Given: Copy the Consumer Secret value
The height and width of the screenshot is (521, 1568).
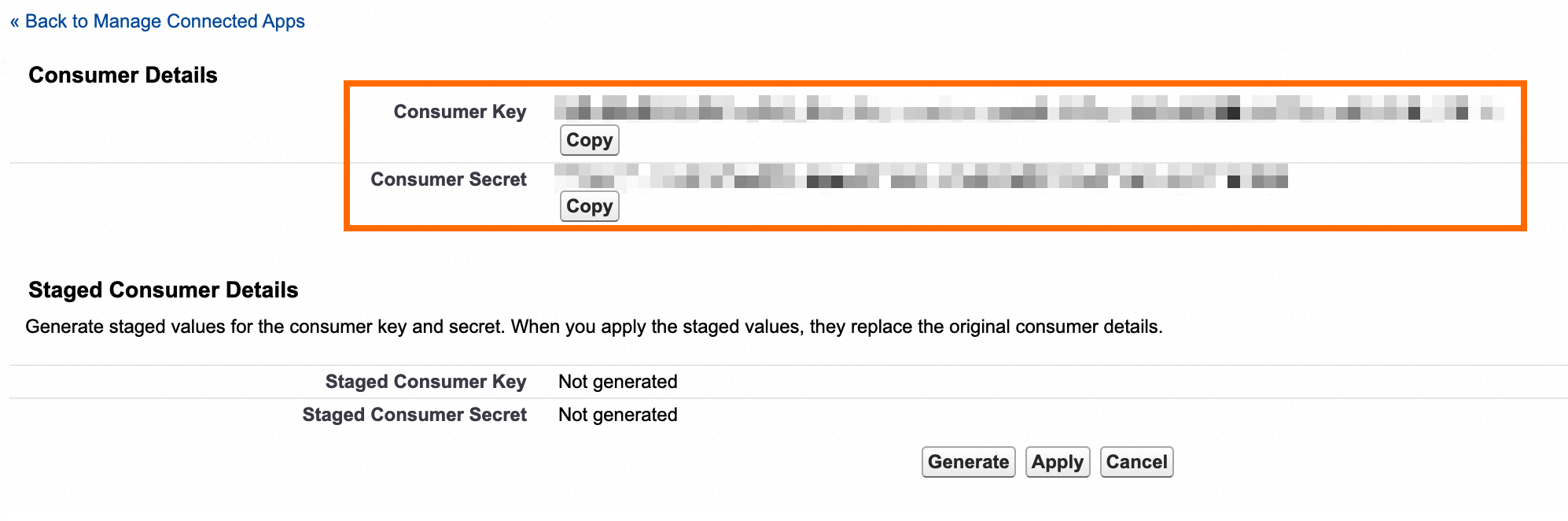Looking at the screenshot, I should pos(589,206).
